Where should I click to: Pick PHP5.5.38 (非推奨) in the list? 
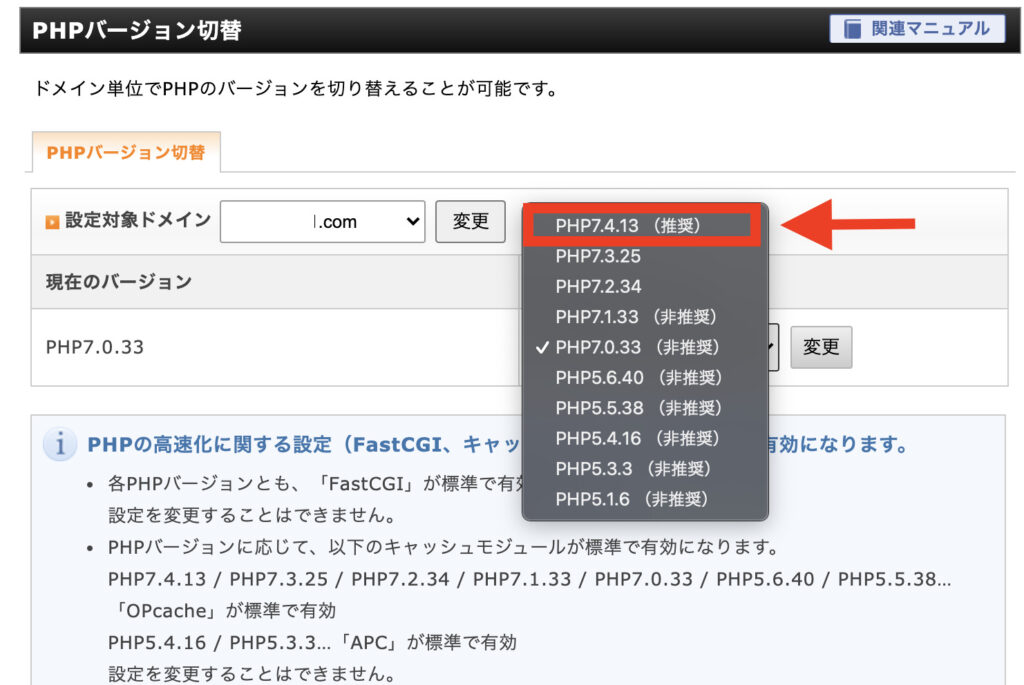637,408
